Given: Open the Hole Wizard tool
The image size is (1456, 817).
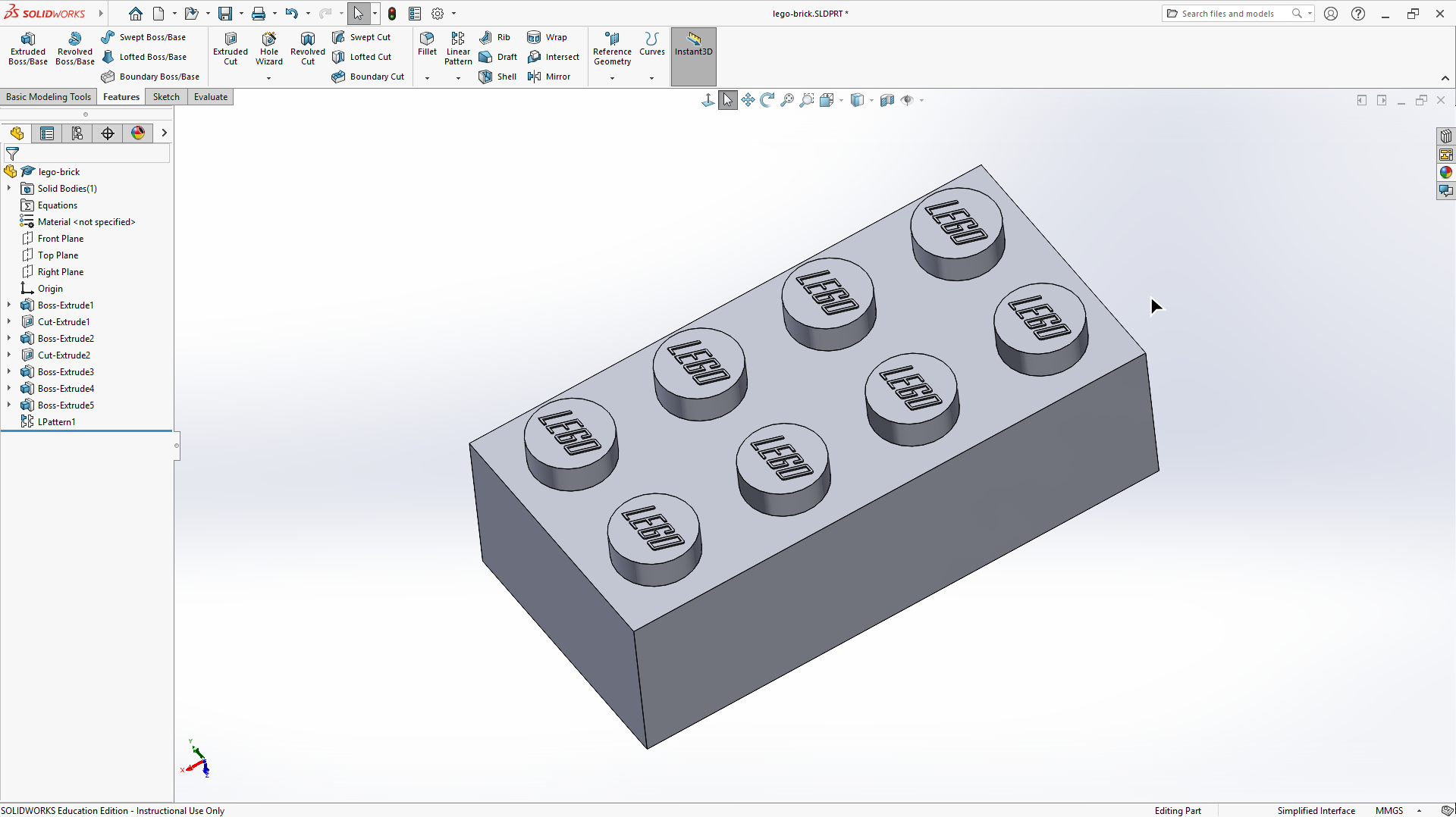Looking at the screenshot, I should [x=268, y=49].
